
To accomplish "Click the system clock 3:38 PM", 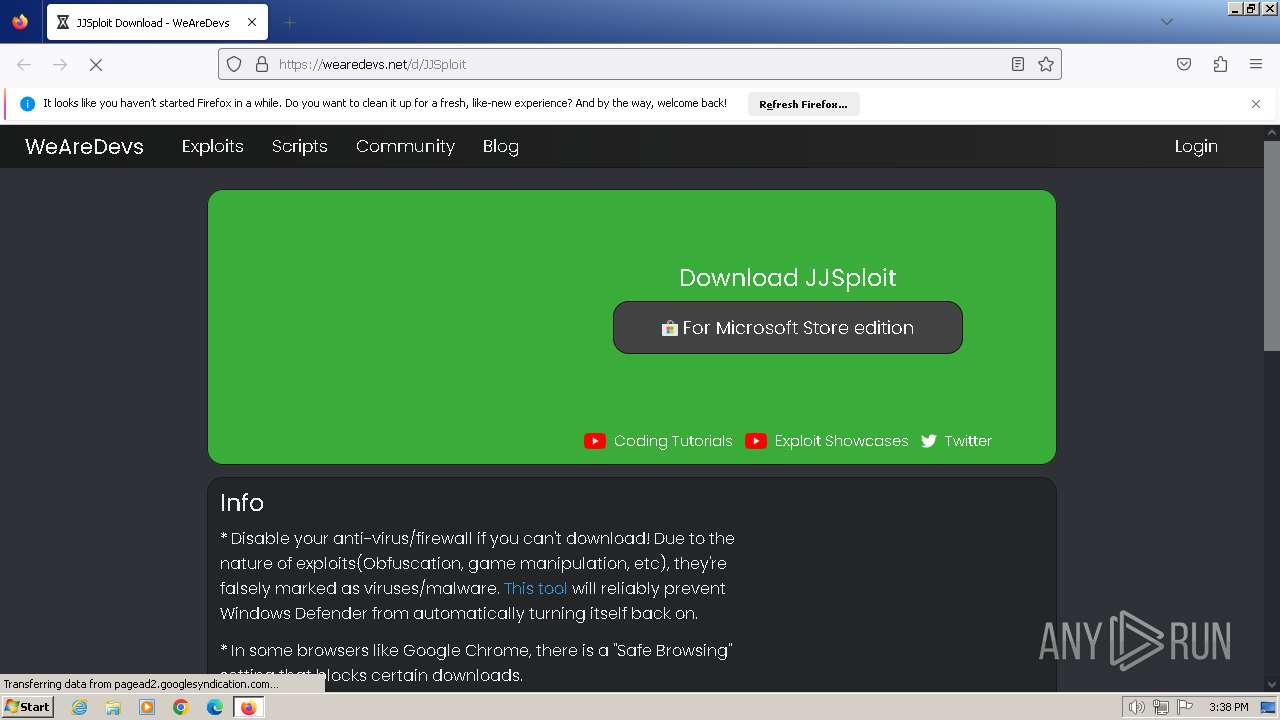I will (1228, 707).
